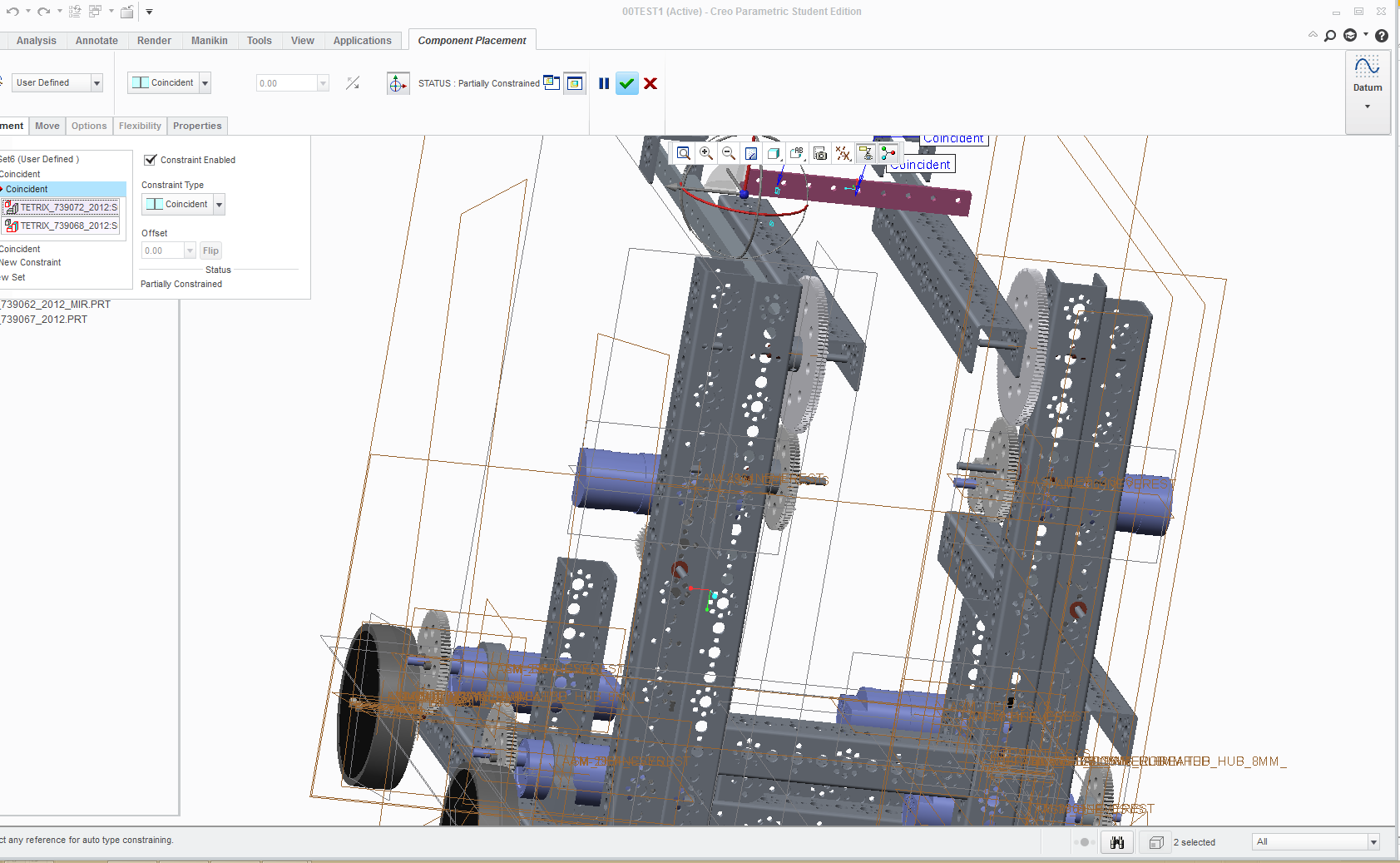
Task: Show component in assembly window icon
Action: (x=575, y=83)
